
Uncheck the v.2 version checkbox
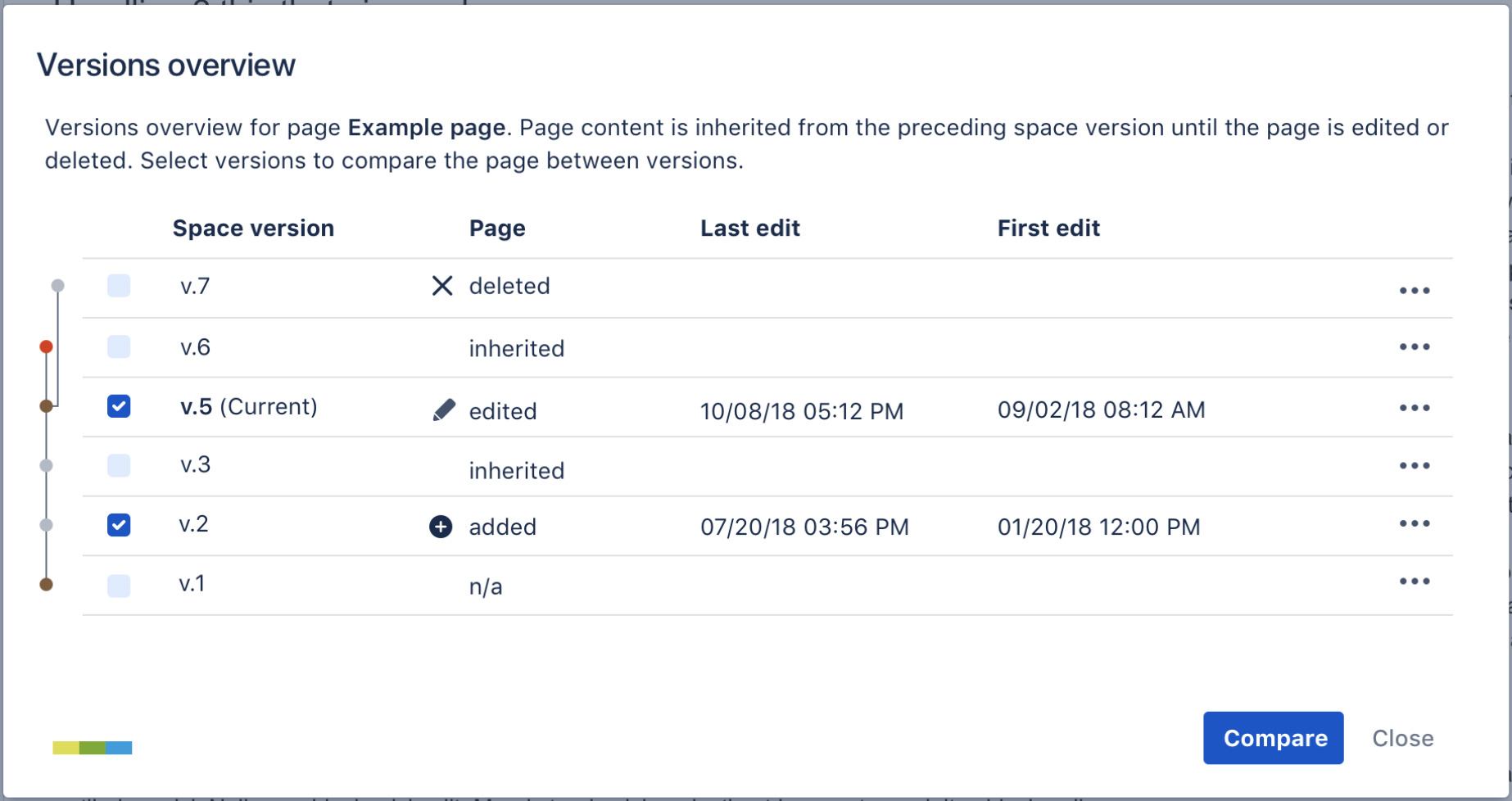[x=119, y=525]
